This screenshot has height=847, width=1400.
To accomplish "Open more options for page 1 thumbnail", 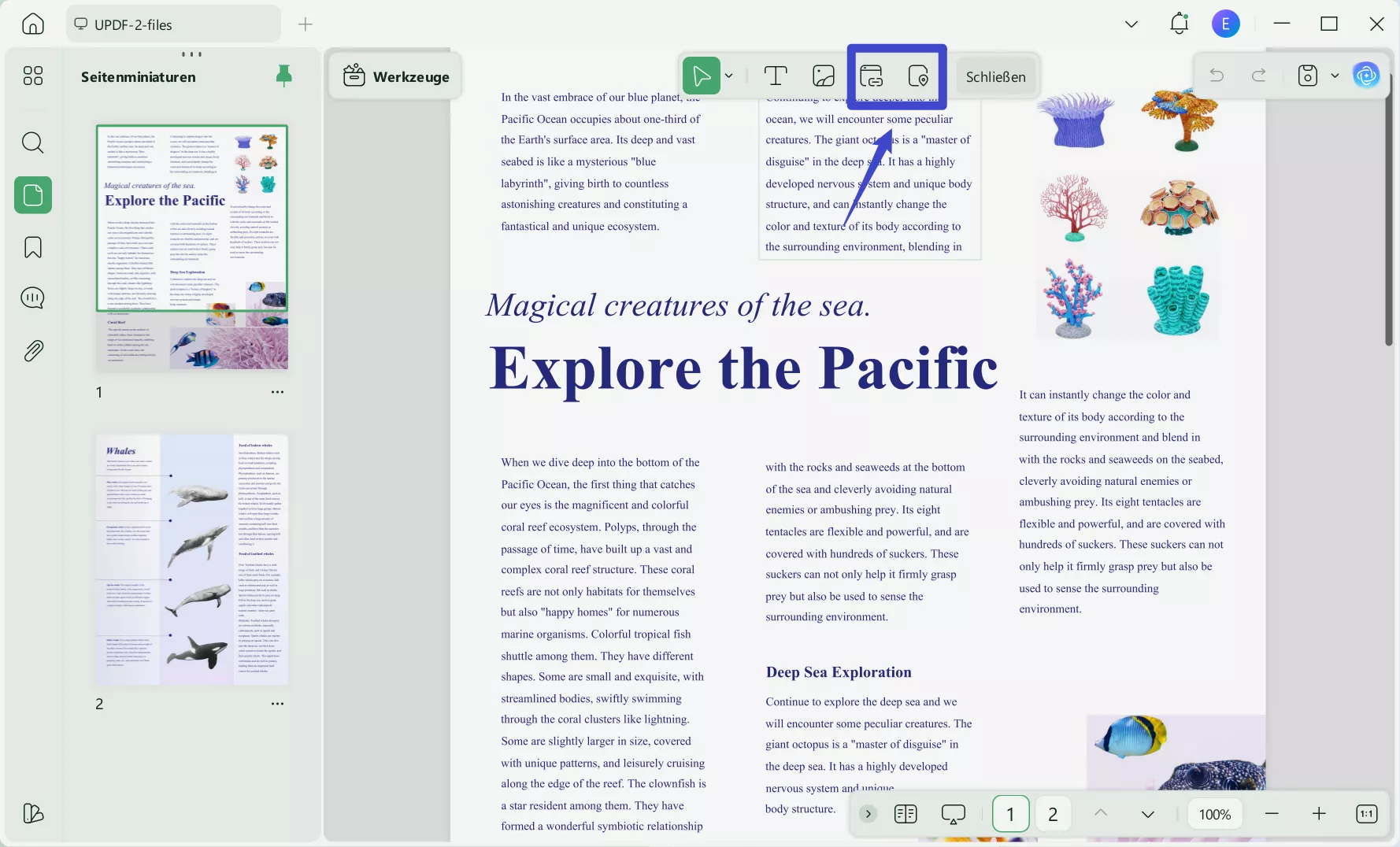I will tap(277, 392).
